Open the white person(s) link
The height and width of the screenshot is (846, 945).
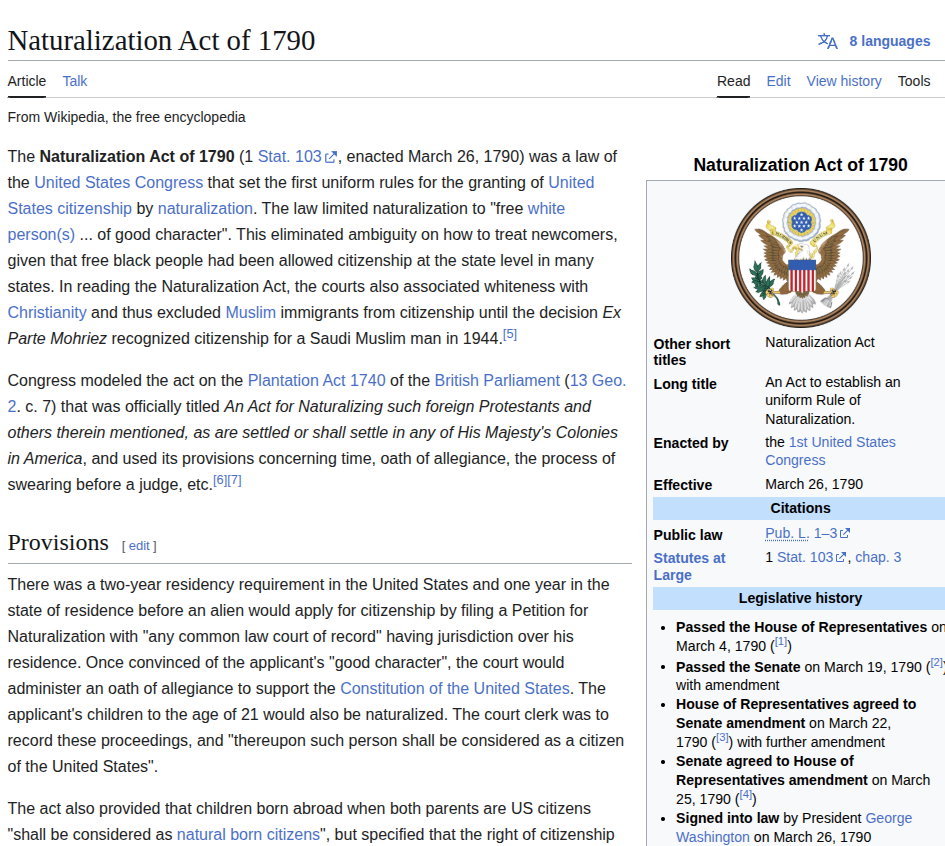pos(41,234)
